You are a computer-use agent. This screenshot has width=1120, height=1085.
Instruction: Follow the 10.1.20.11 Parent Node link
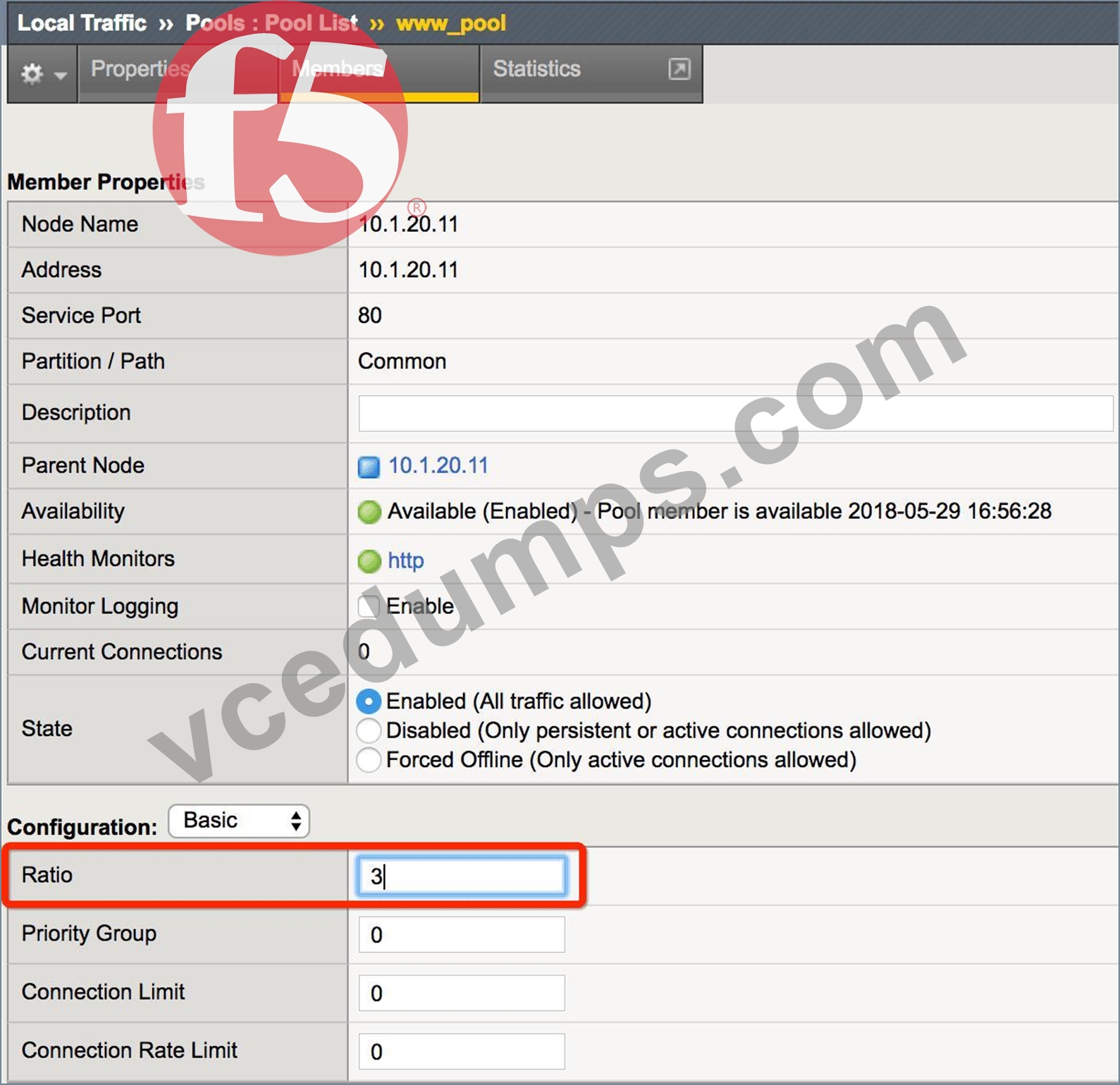pyautogui.click(x=438, y=465)
